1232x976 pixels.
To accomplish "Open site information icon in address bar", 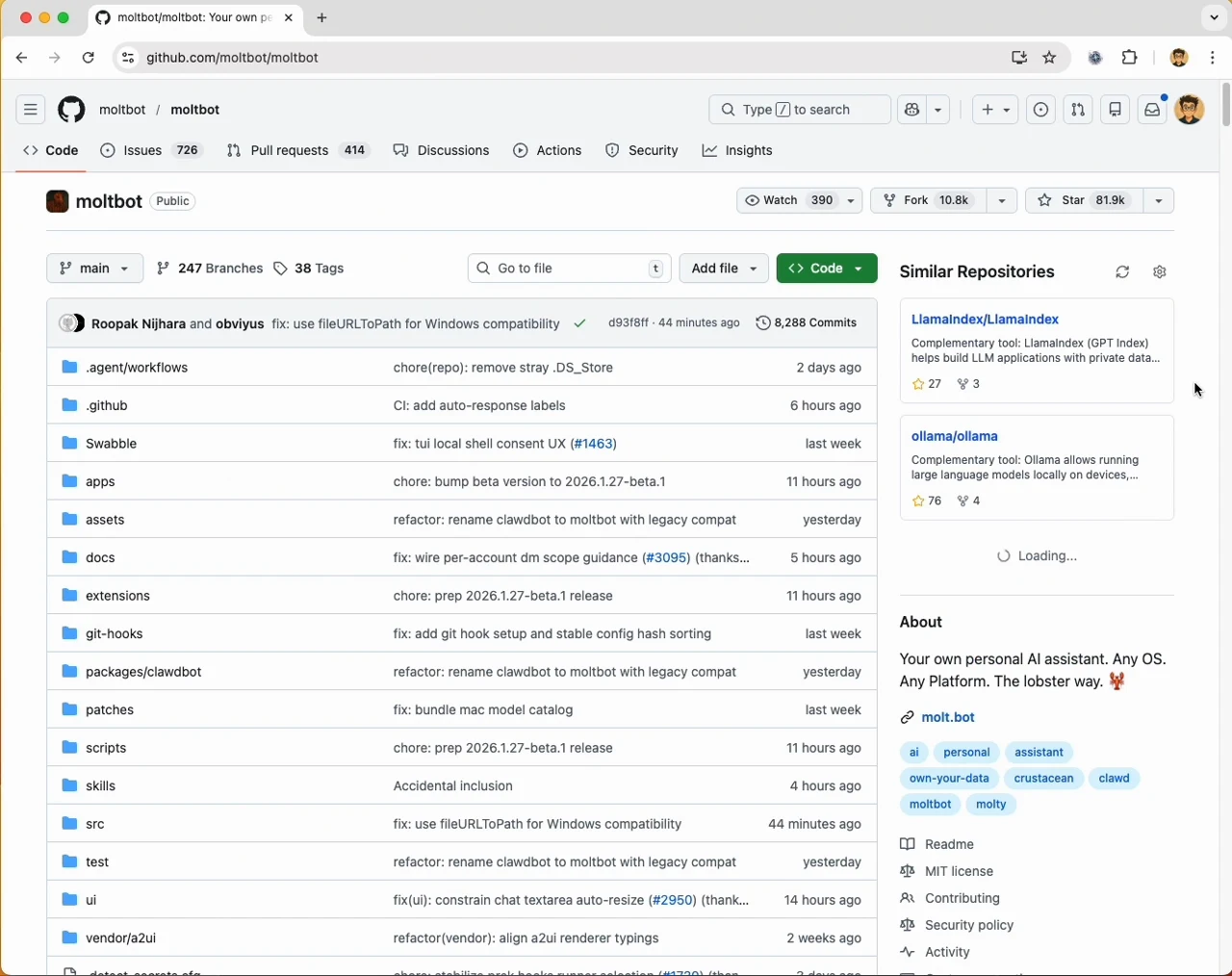I will click(x=127, y=58).
